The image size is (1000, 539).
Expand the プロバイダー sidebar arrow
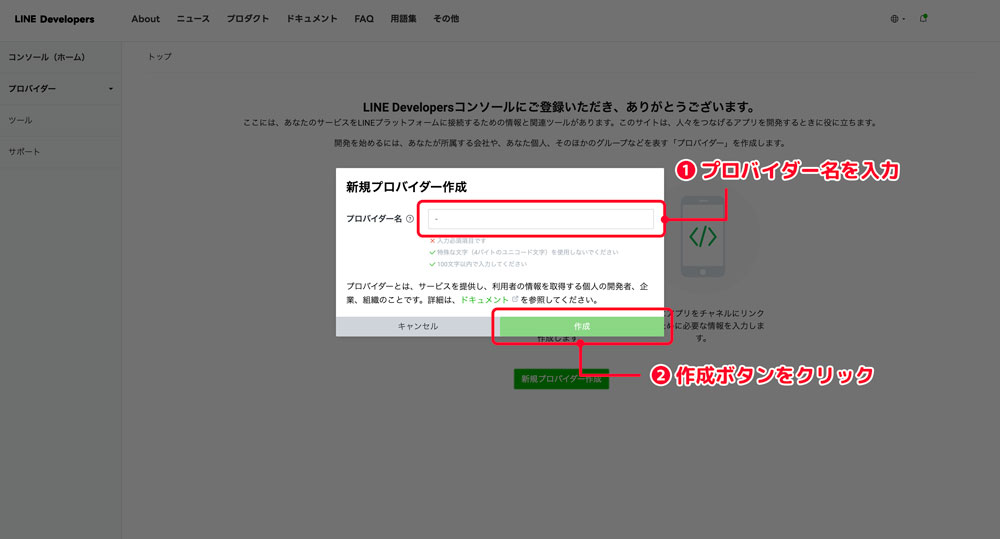(111, 89)
